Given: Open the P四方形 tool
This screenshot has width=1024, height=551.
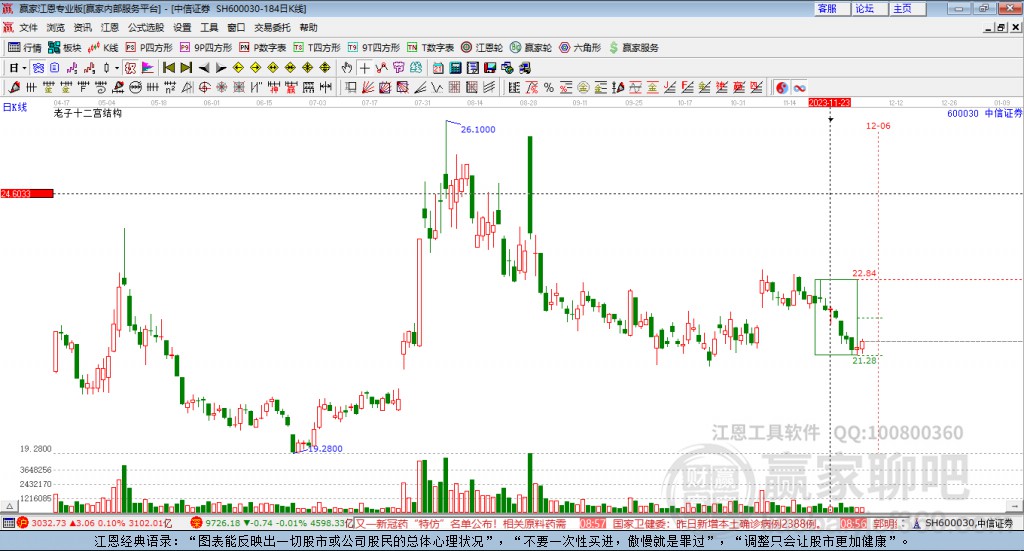Looking at the screenshot, I should [x=148, y=48].
